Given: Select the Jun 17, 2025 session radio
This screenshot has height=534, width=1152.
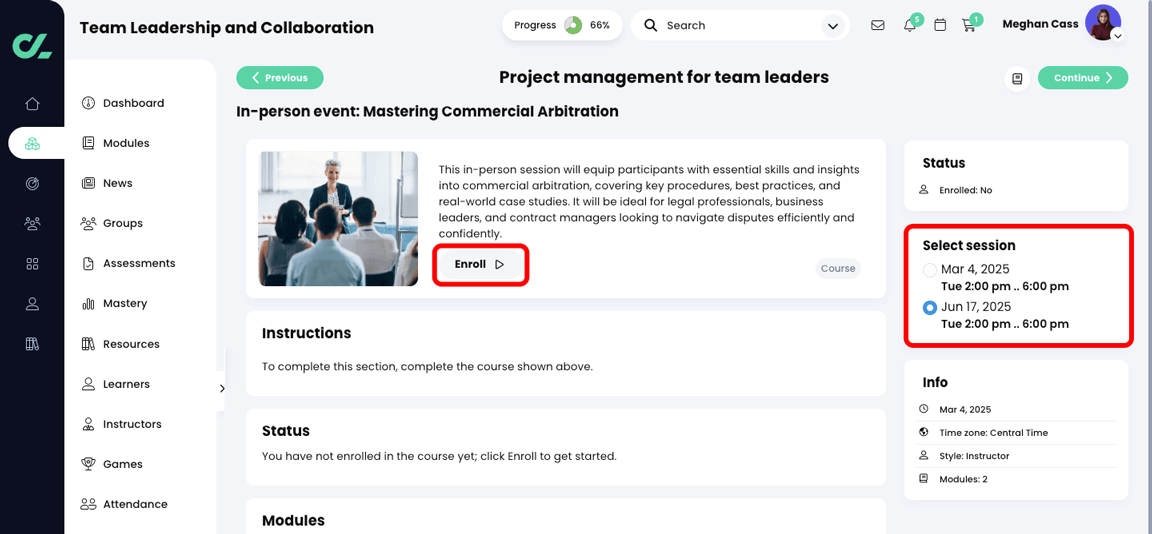Looking at the screenshot, I should (929, 307).
